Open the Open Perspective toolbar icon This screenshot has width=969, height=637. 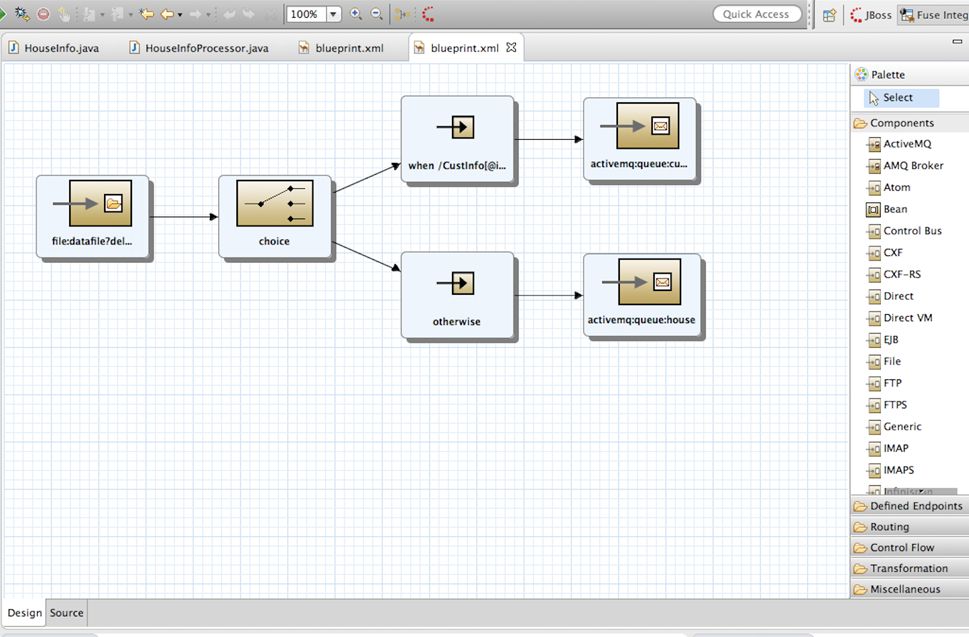coord(829,15)
